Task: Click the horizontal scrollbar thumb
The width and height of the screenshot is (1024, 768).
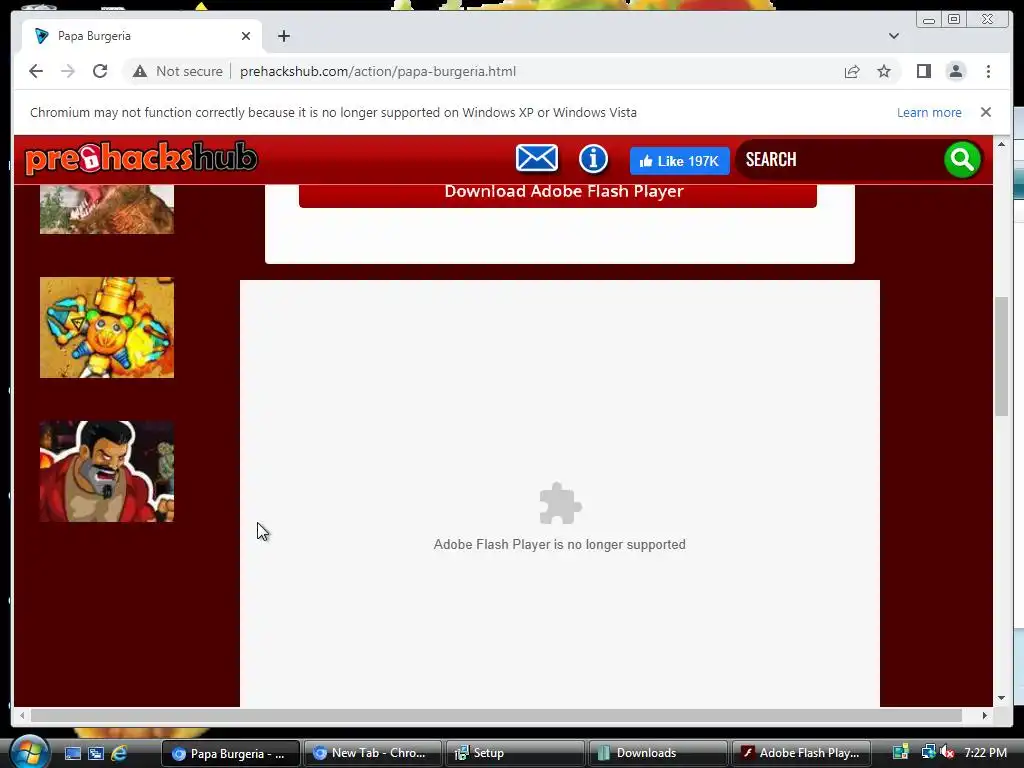Action: 496,716
